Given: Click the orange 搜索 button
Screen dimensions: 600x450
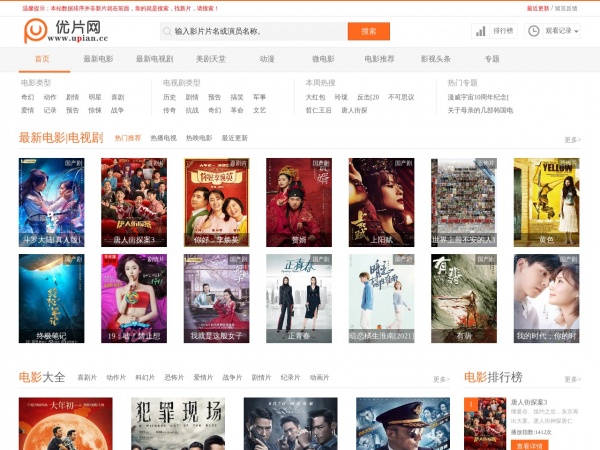Looking at the screenshot, I should tap(369, 31).
